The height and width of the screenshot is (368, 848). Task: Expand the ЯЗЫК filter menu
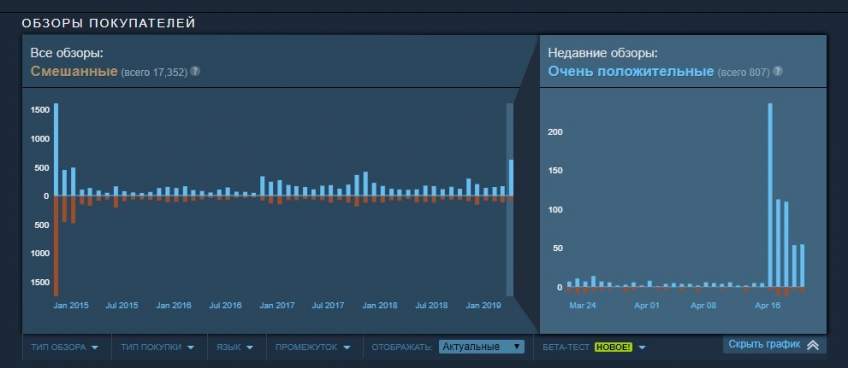(235, 347)
